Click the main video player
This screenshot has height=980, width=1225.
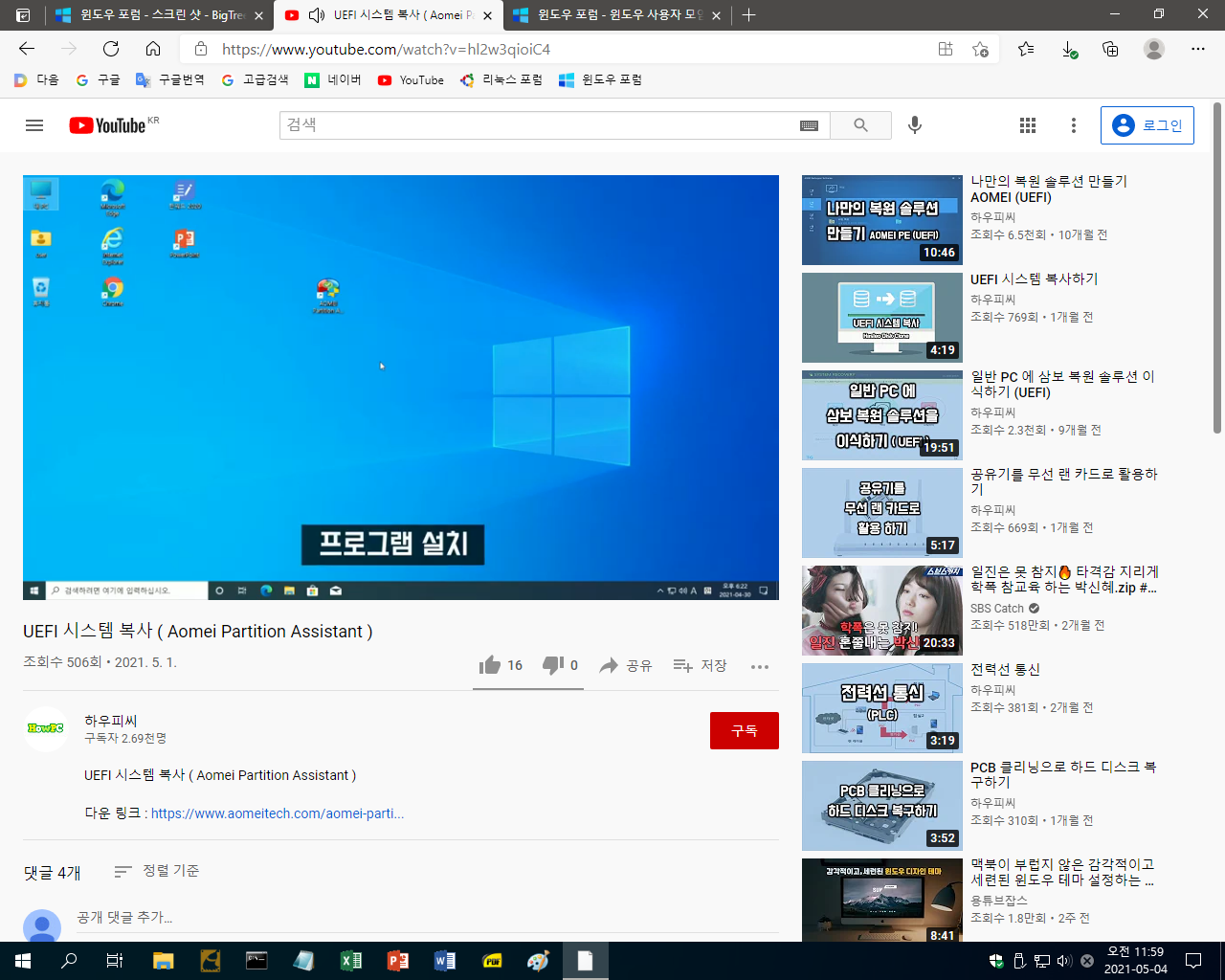click(401, 388)
